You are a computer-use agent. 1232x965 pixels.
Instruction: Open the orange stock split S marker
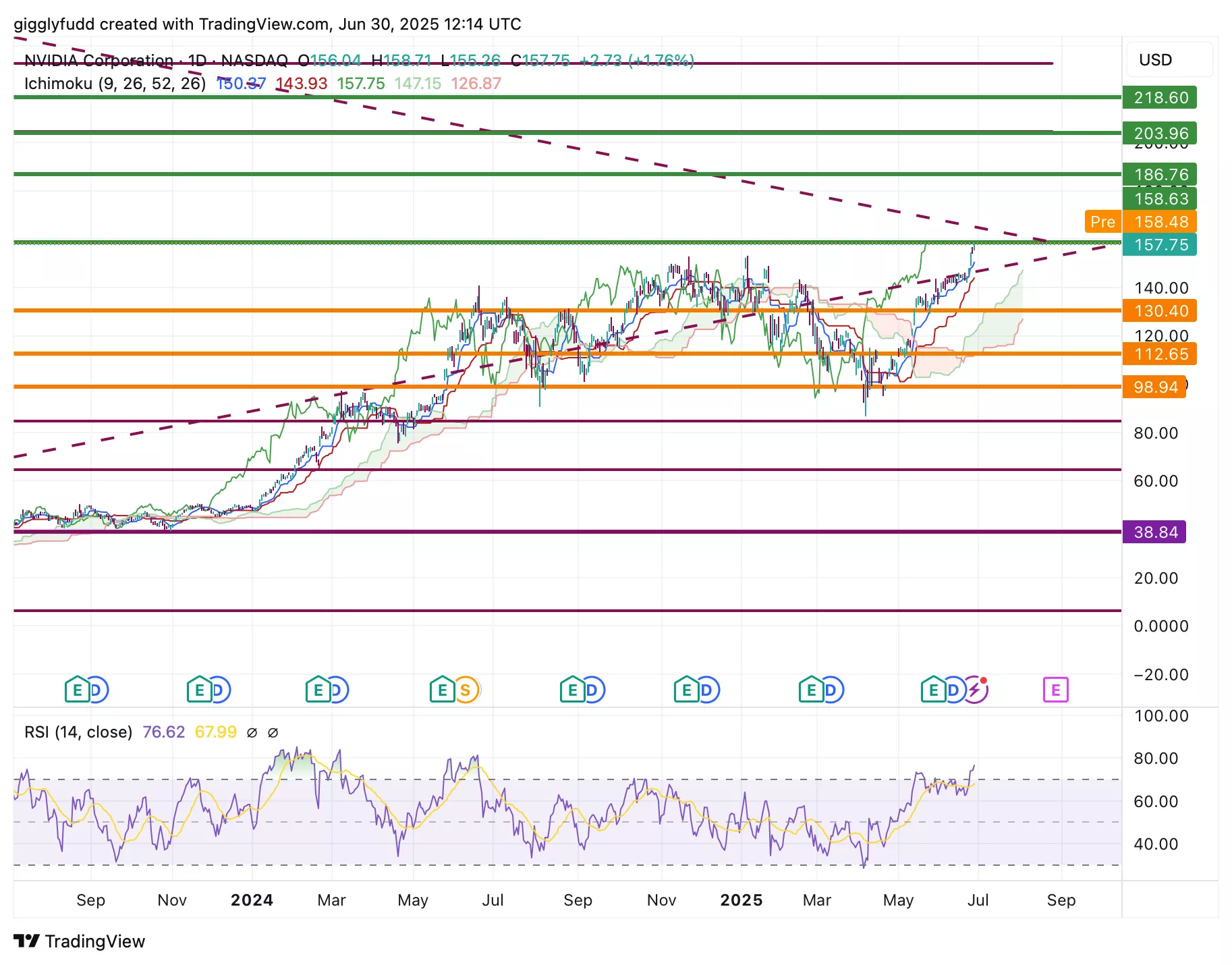466,690
